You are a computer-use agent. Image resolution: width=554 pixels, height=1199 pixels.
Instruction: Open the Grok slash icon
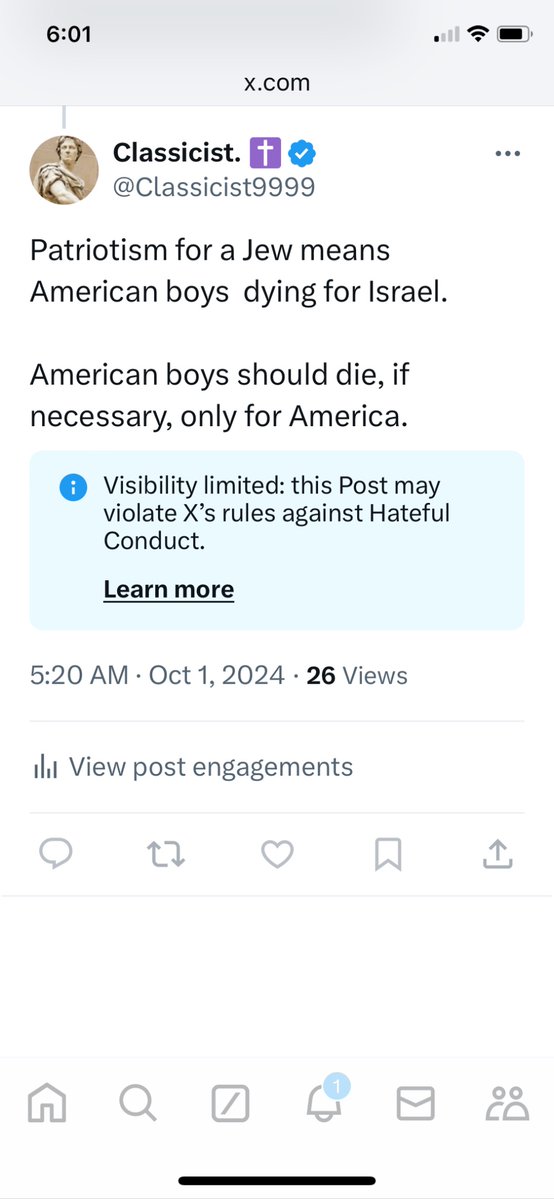(230, 1104)
